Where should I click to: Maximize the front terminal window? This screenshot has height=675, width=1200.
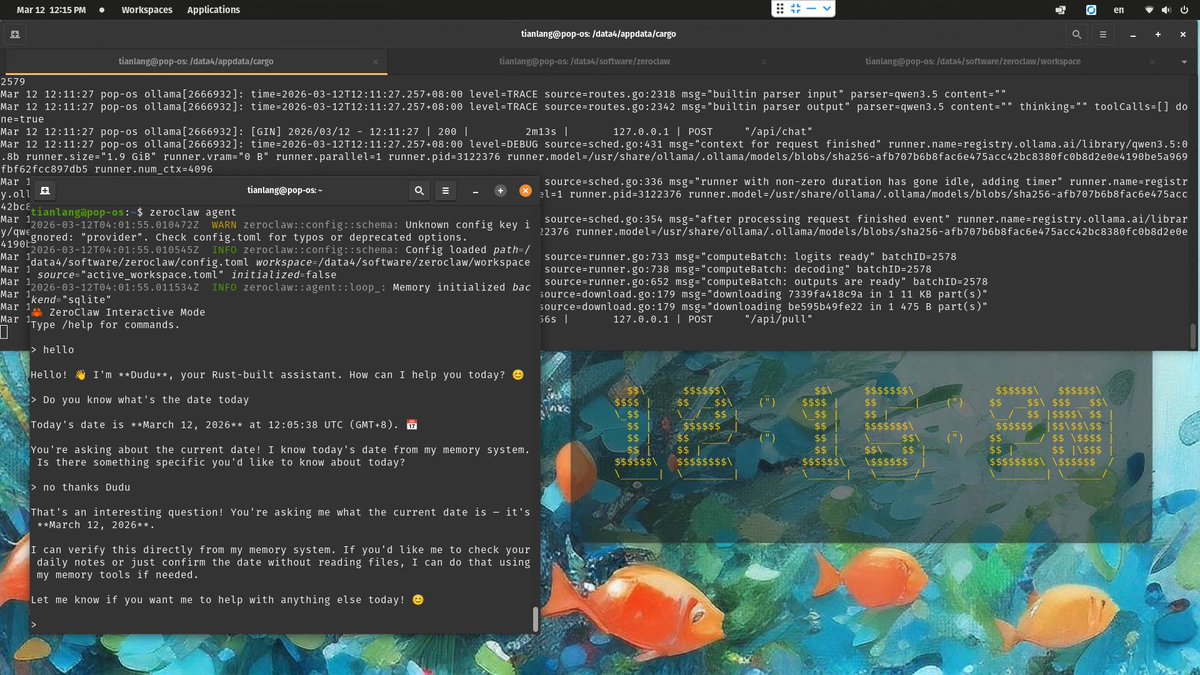click(x=500, y=190)
